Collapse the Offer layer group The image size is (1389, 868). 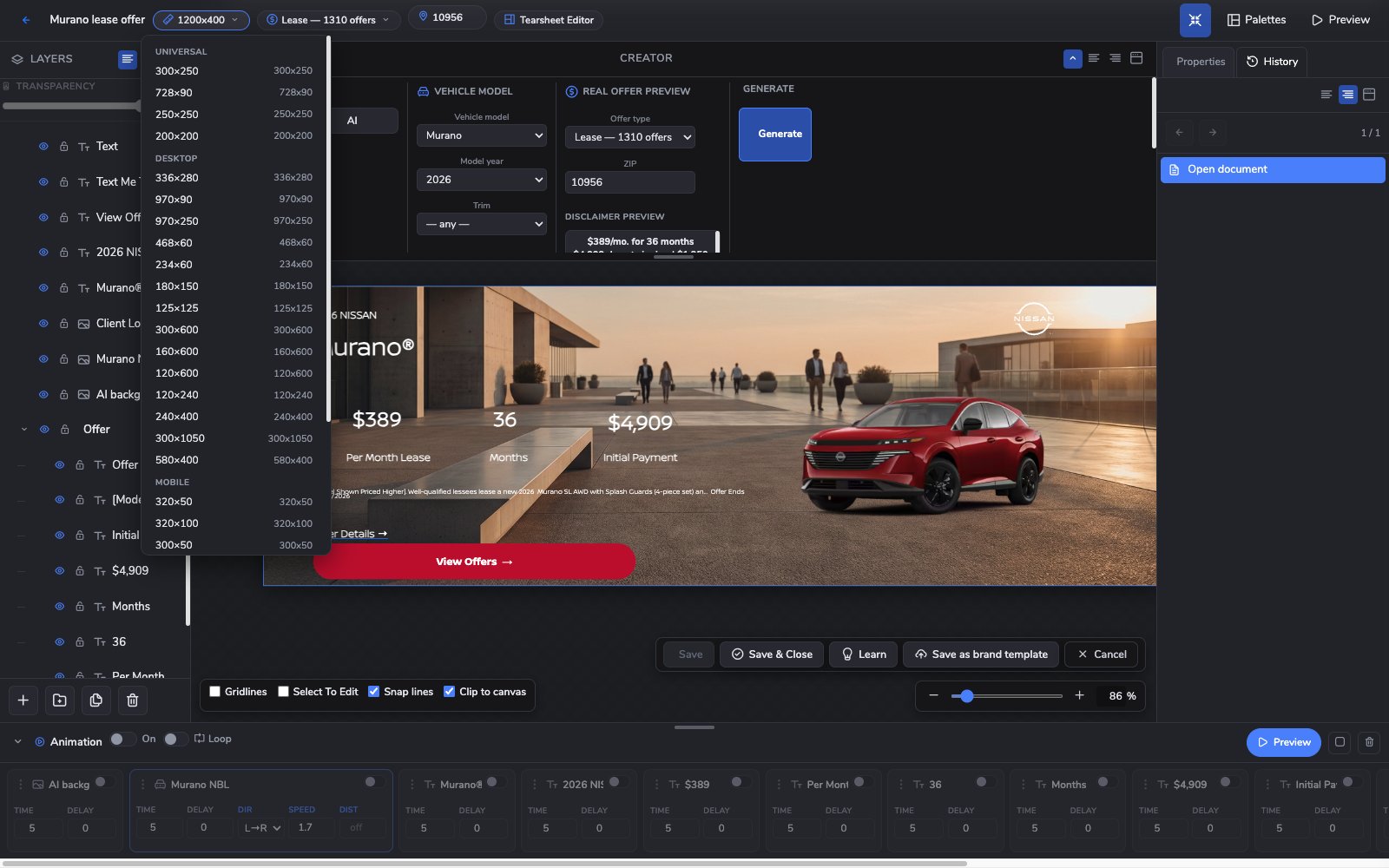click(24, 430)
